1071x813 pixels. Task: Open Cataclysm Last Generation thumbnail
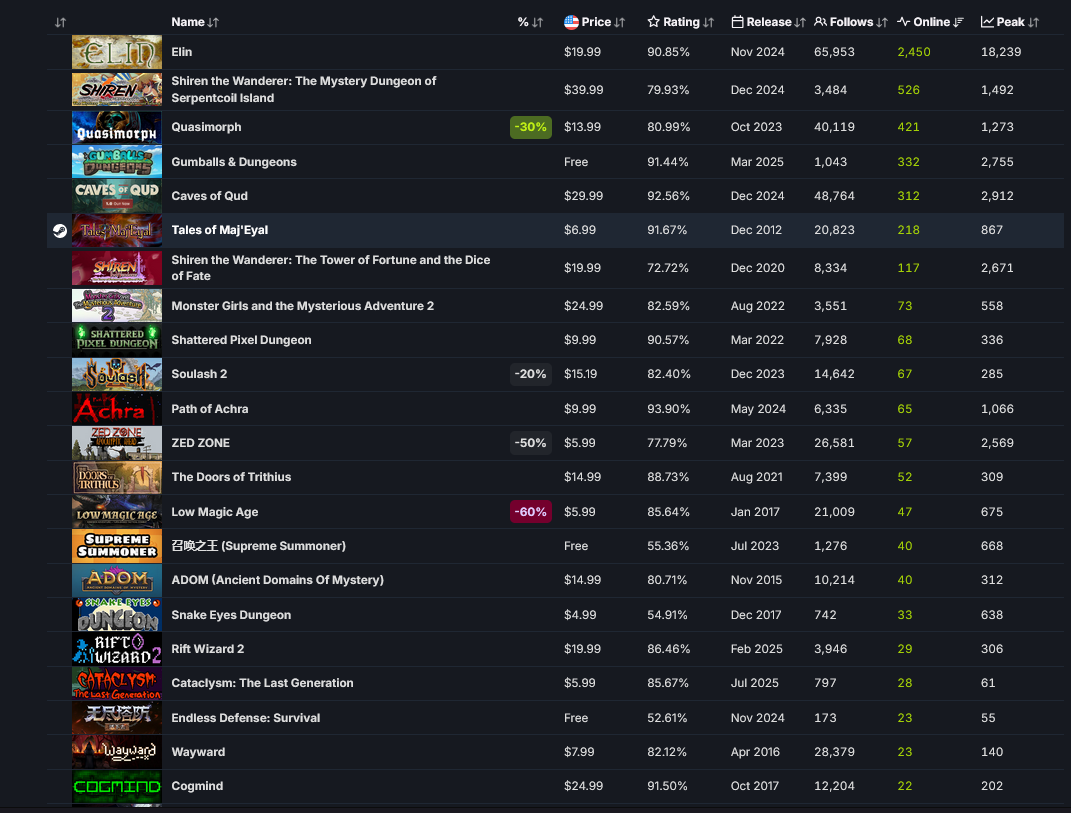(117, 683)
